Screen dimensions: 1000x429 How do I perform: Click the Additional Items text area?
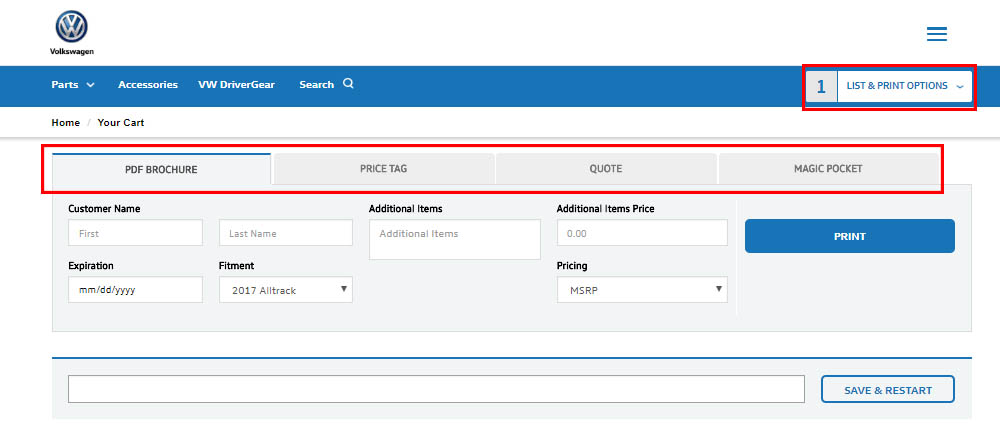point(455,240)
